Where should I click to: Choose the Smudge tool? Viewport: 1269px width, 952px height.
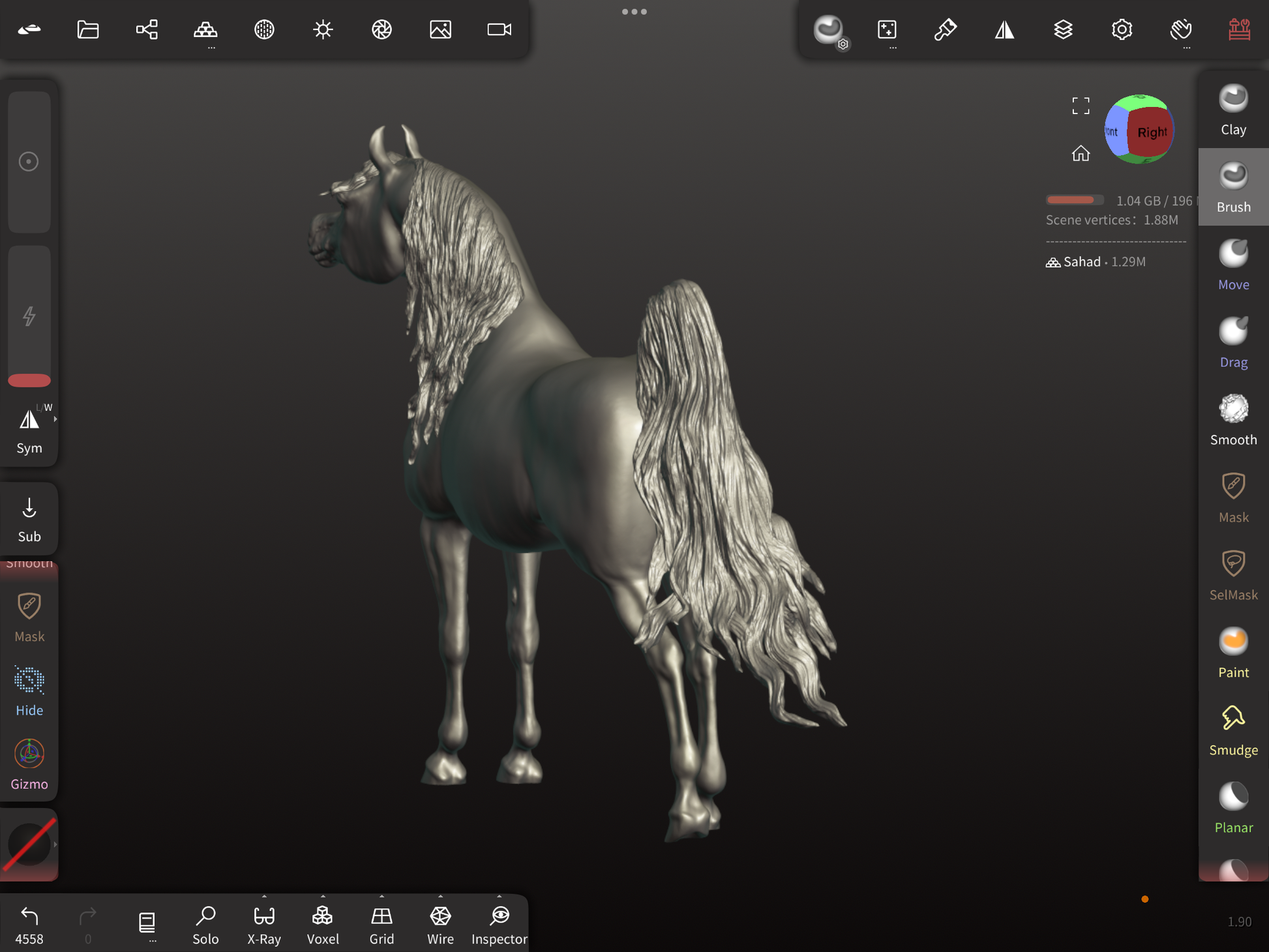[1232, 730]
